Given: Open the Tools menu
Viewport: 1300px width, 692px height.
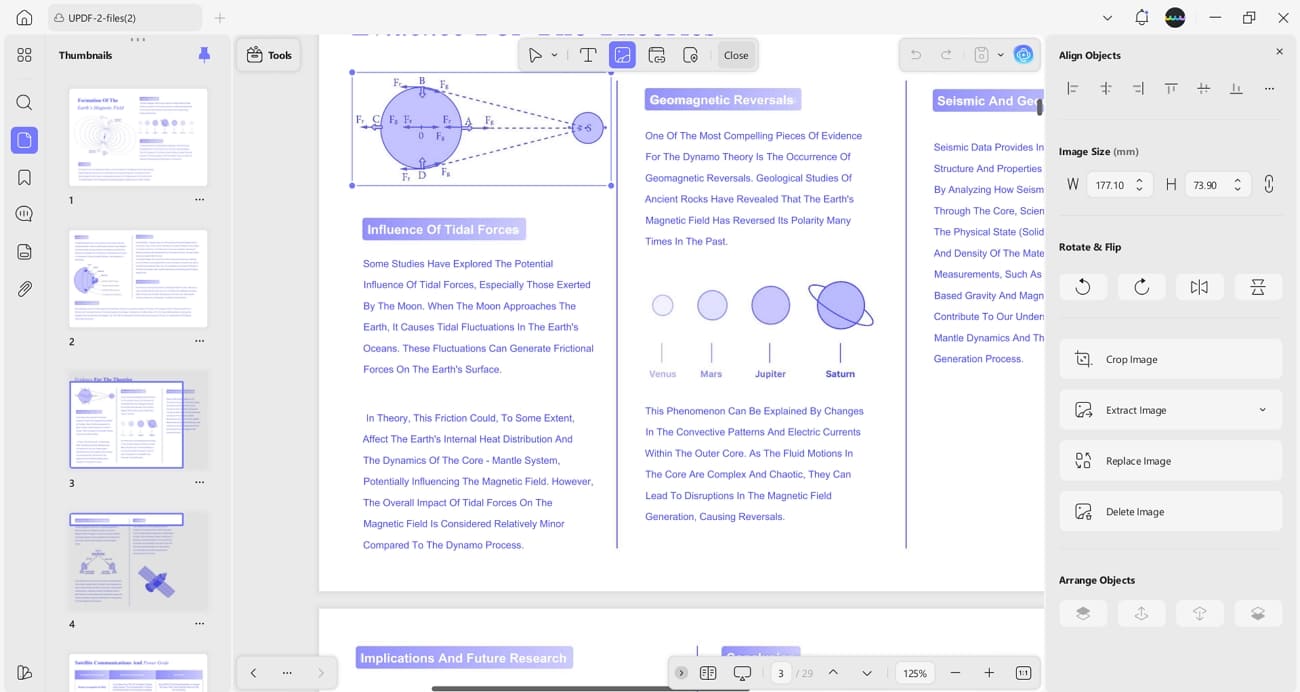Looking at the screenshot, I should point(268,55).
